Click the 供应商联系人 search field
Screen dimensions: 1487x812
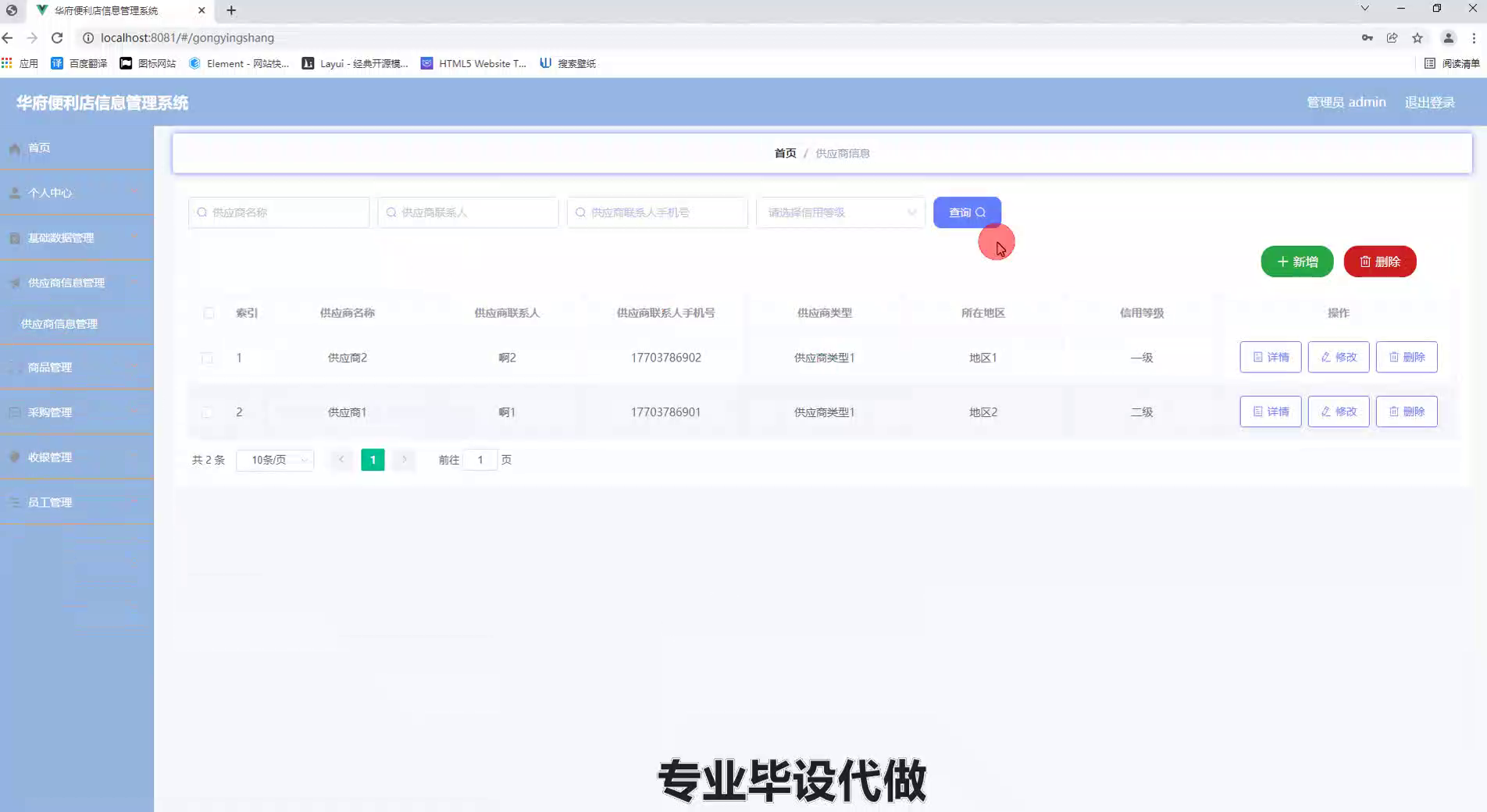pos(468,212)
